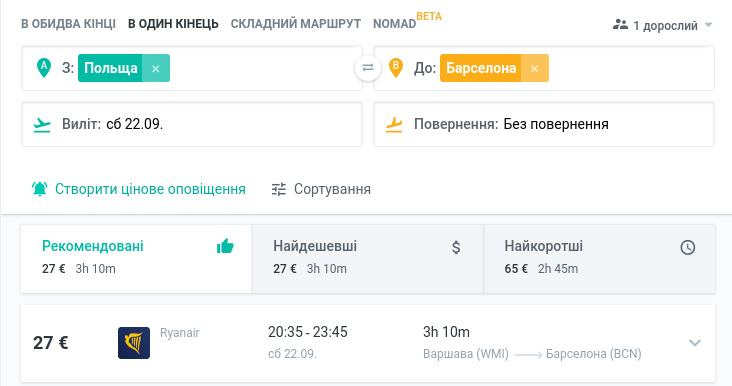Click the departing plane icon
This screenshot has width=732, height=386.
click(42, 125)
